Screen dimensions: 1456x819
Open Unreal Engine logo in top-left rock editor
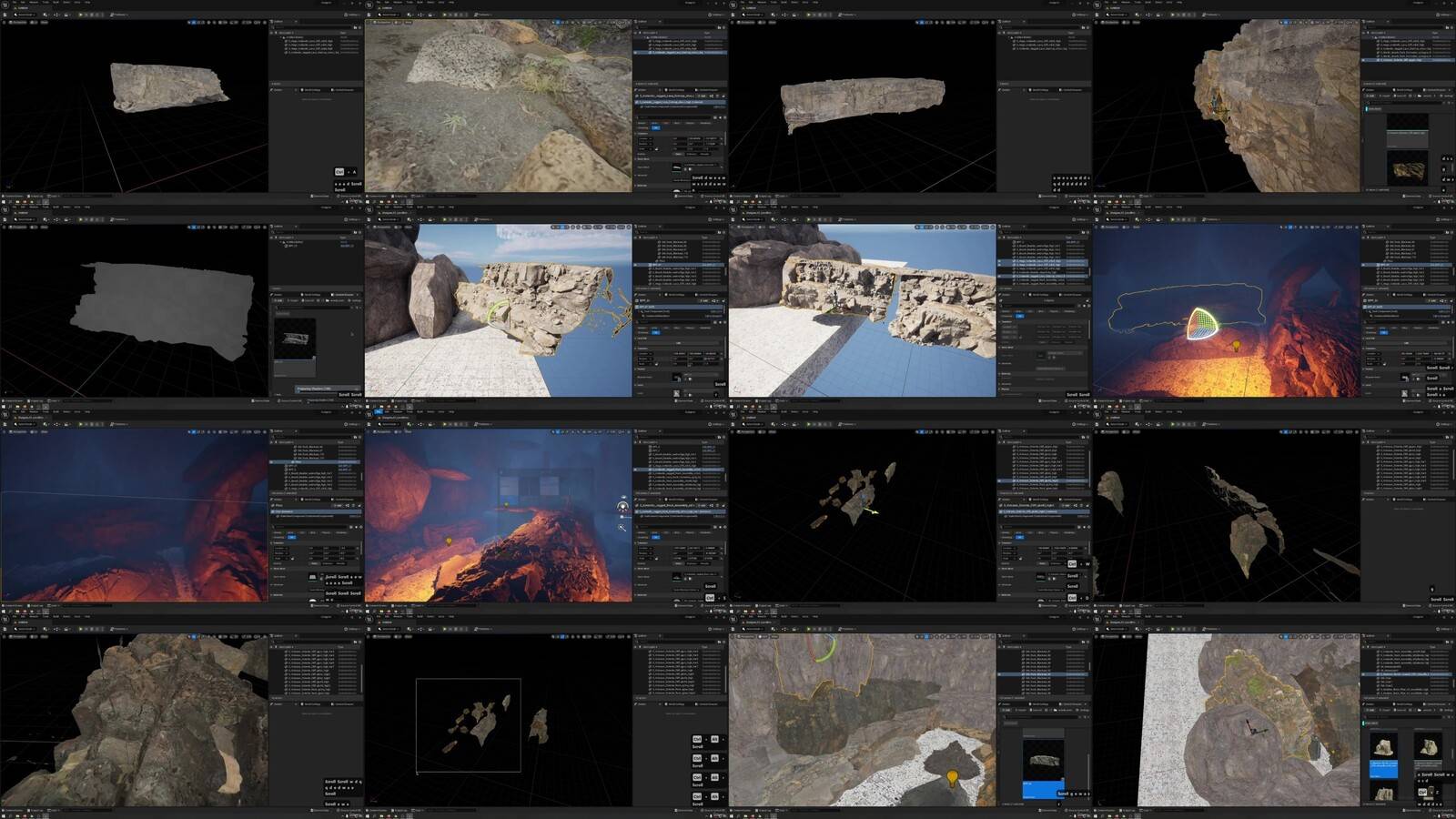[5, 5]
